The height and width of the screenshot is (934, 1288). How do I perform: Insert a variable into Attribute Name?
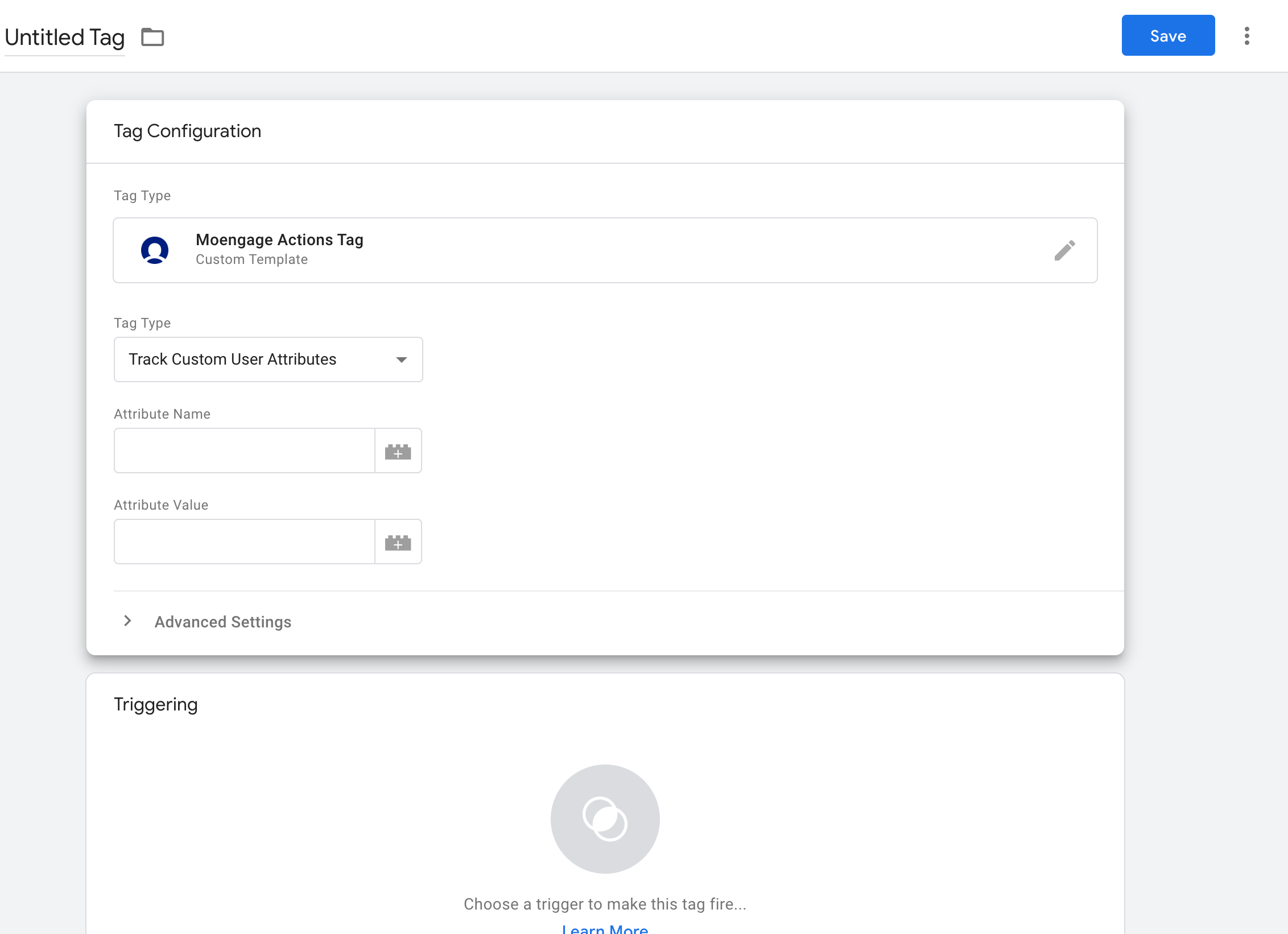point(398,451)
